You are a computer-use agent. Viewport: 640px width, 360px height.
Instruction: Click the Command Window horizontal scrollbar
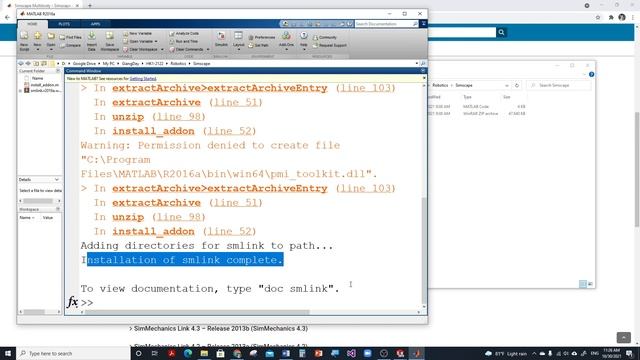tap(197, 312)
